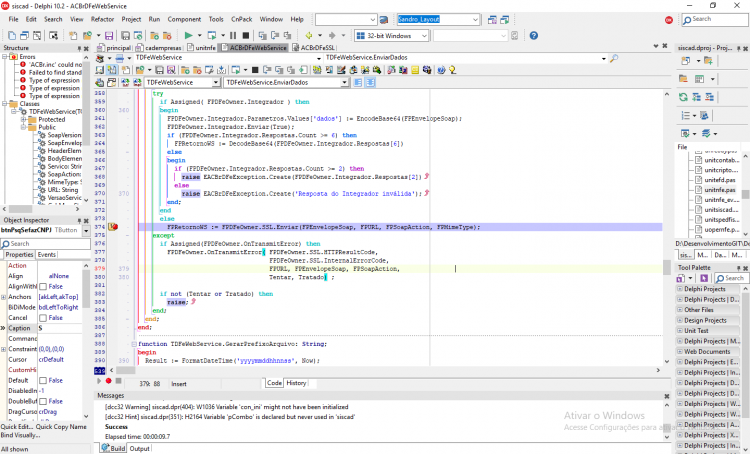The height and width of the screenshot is (454, 750).
Task: Click the blue Help question-mark icon
Action: (x=534, y=35)
